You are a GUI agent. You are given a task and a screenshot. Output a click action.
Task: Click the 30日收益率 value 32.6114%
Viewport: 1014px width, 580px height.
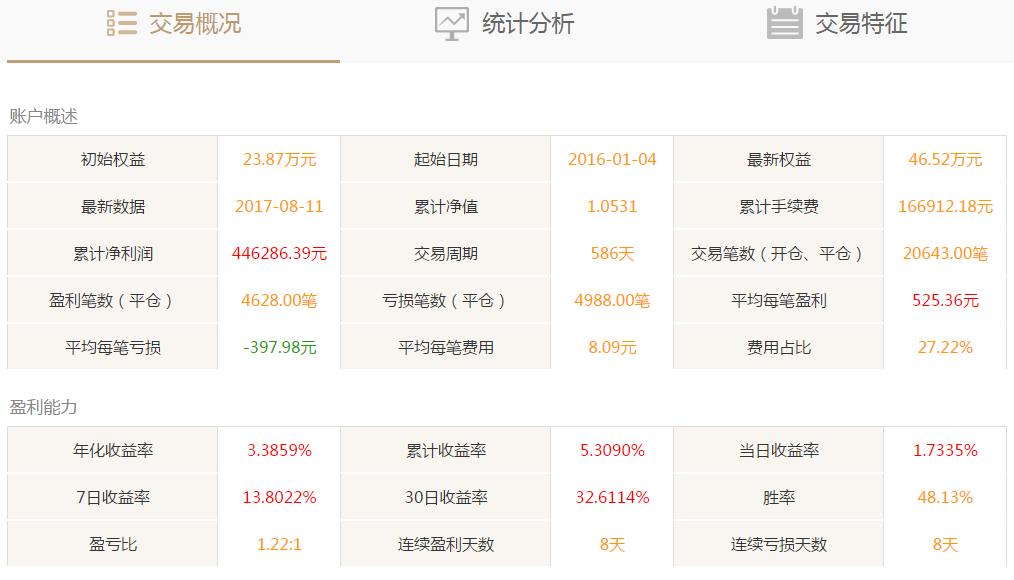(x=612, y=498)
